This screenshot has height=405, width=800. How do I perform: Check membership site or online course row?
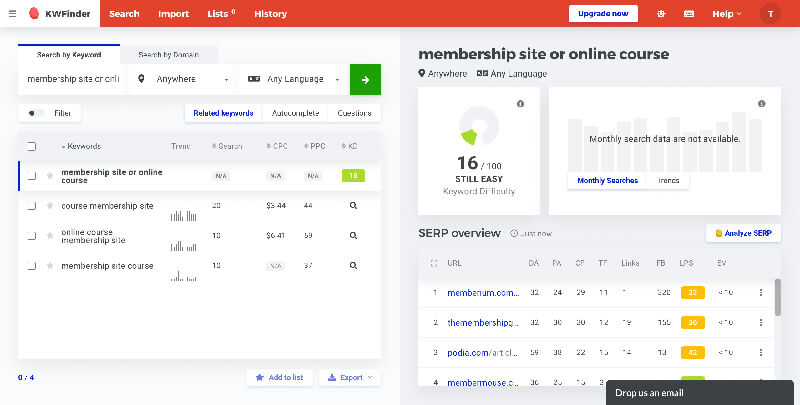(32, 176)
